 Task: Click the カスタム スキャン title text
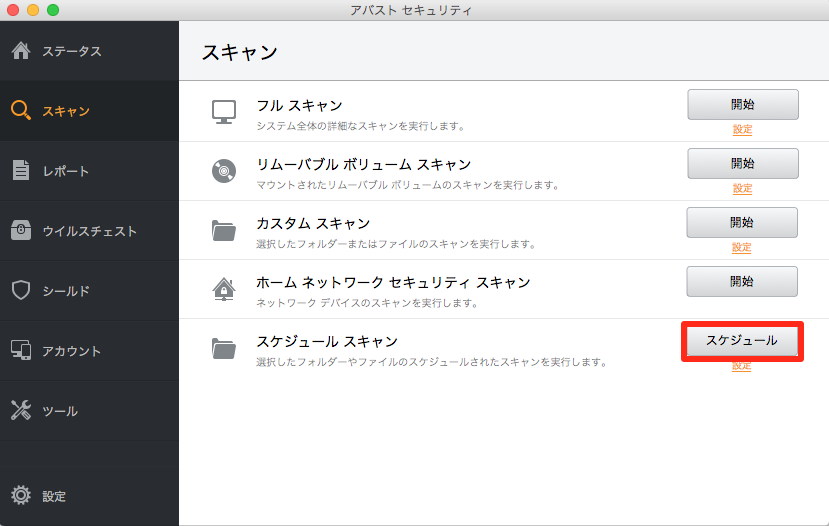tap(313, 224)
